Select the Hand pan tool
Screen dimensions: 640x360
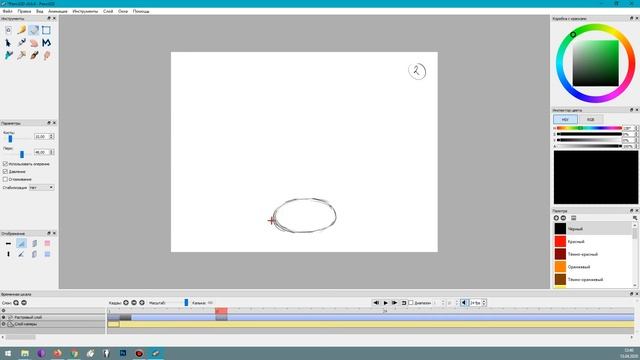click(x=34, y=42)
